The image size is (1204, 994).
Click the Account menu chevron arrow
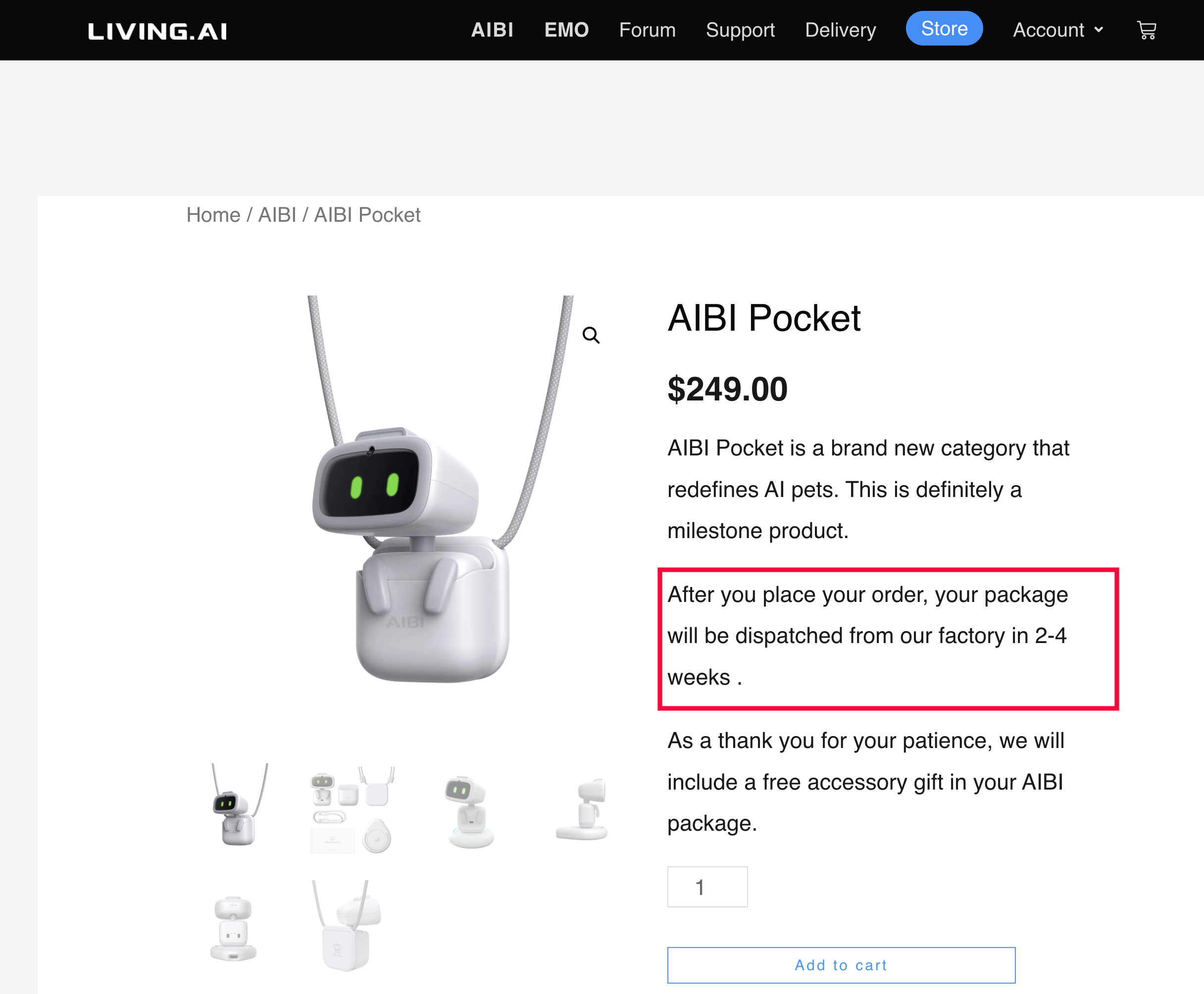[x=1098, y=30]
